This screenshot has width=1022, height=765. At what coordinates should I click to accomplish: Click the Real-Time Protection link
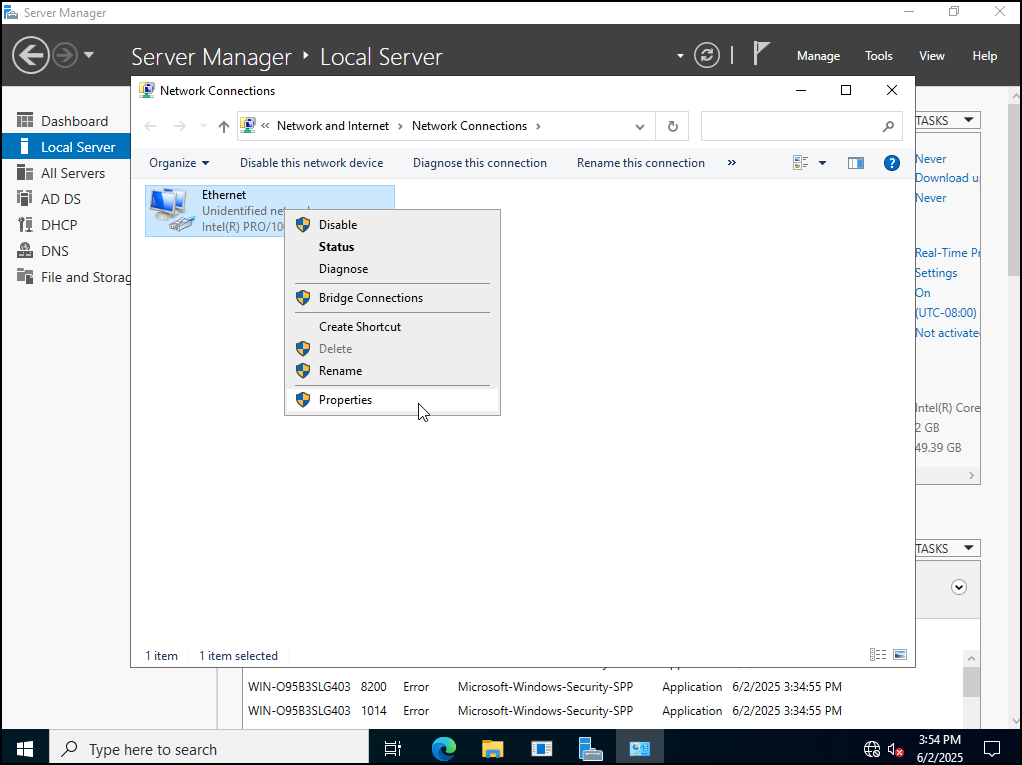click(947, 253)
